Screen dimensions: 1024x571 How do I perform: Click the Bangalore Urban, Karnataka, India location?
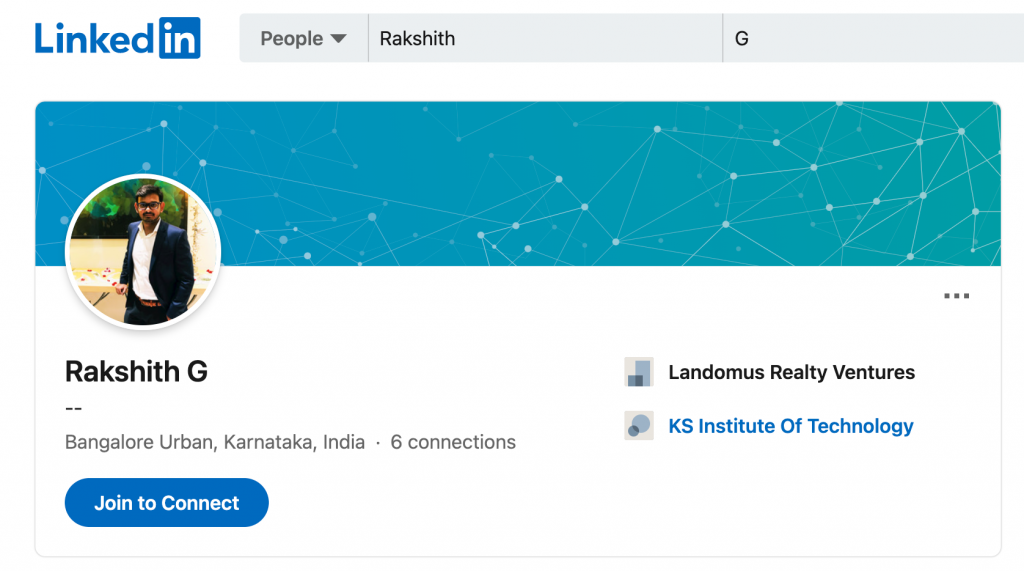tap(215, 442)
